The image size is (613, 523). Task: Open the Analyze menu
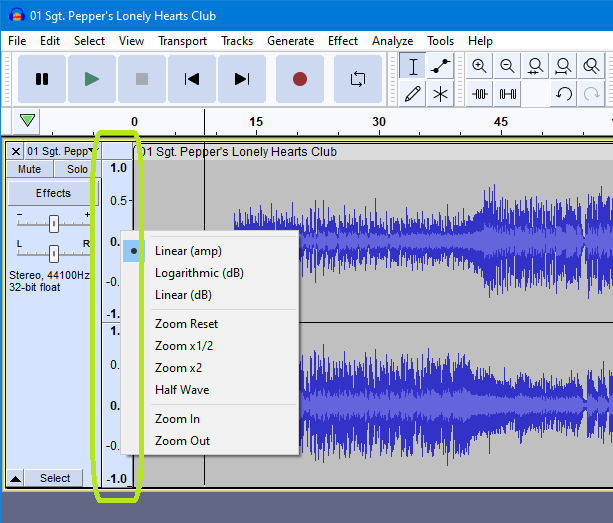pyautogui.click(x=393, y=41)
